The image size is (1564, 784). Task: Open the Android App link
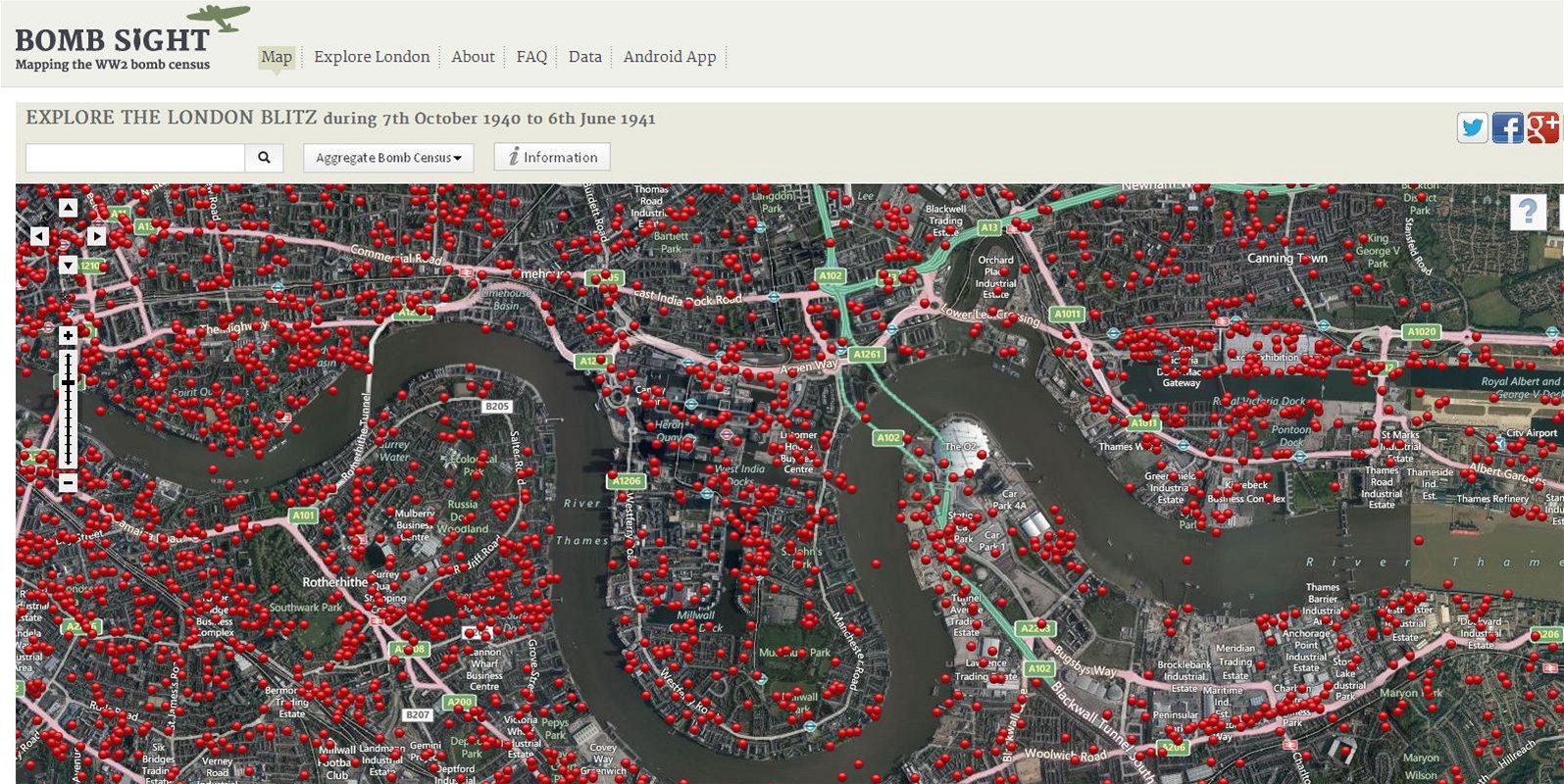coord(670,57)
